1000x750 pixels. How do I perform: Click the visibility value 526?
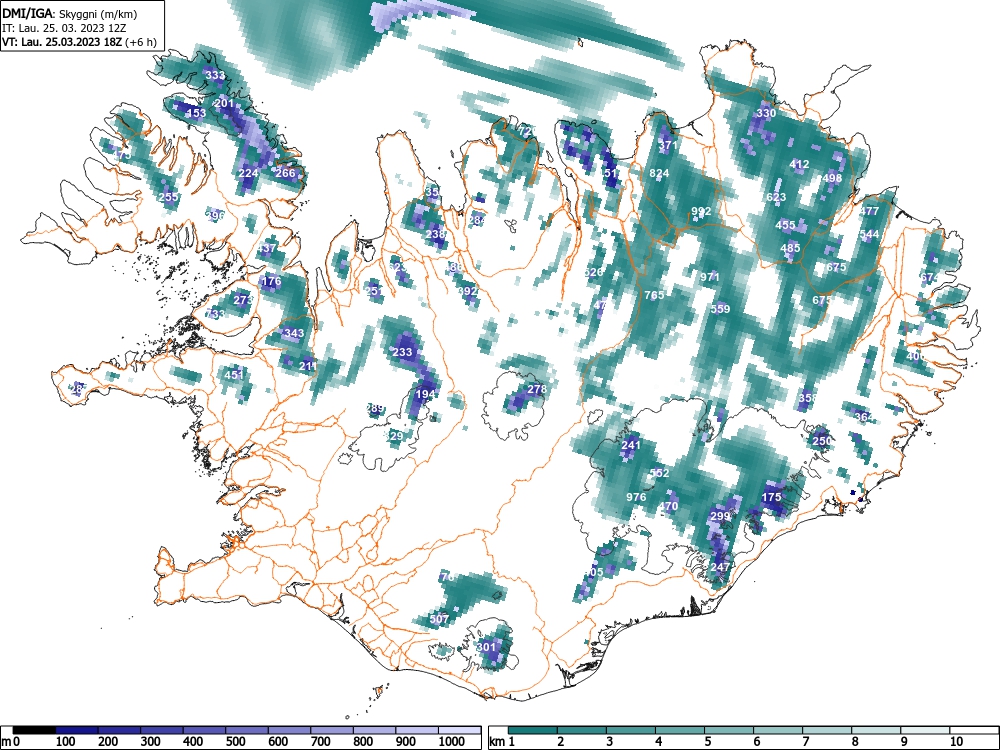[594, 272]
